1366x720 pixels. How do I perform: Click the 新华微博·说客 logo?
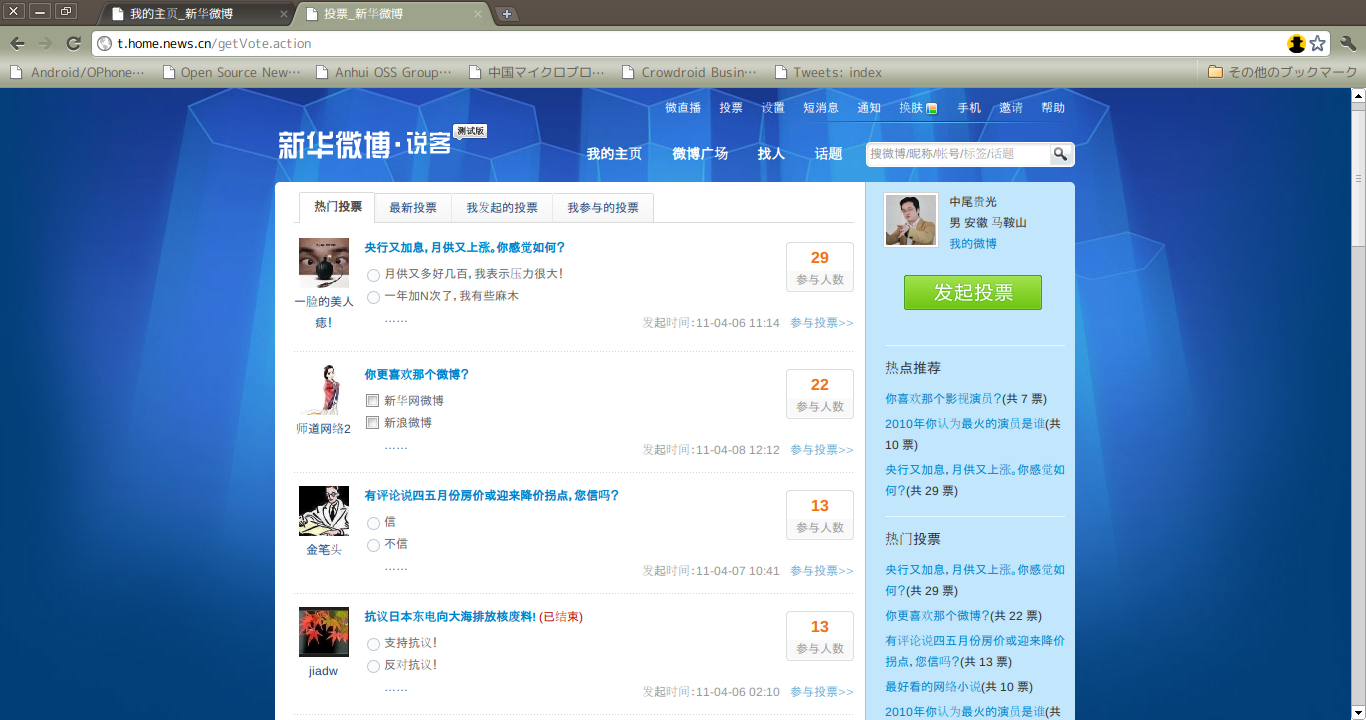[365, 144]
